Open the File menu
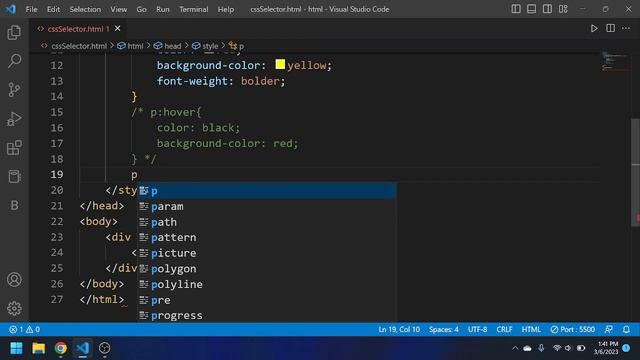The width and height of the screenshot is (640, 360). point(31,9)
